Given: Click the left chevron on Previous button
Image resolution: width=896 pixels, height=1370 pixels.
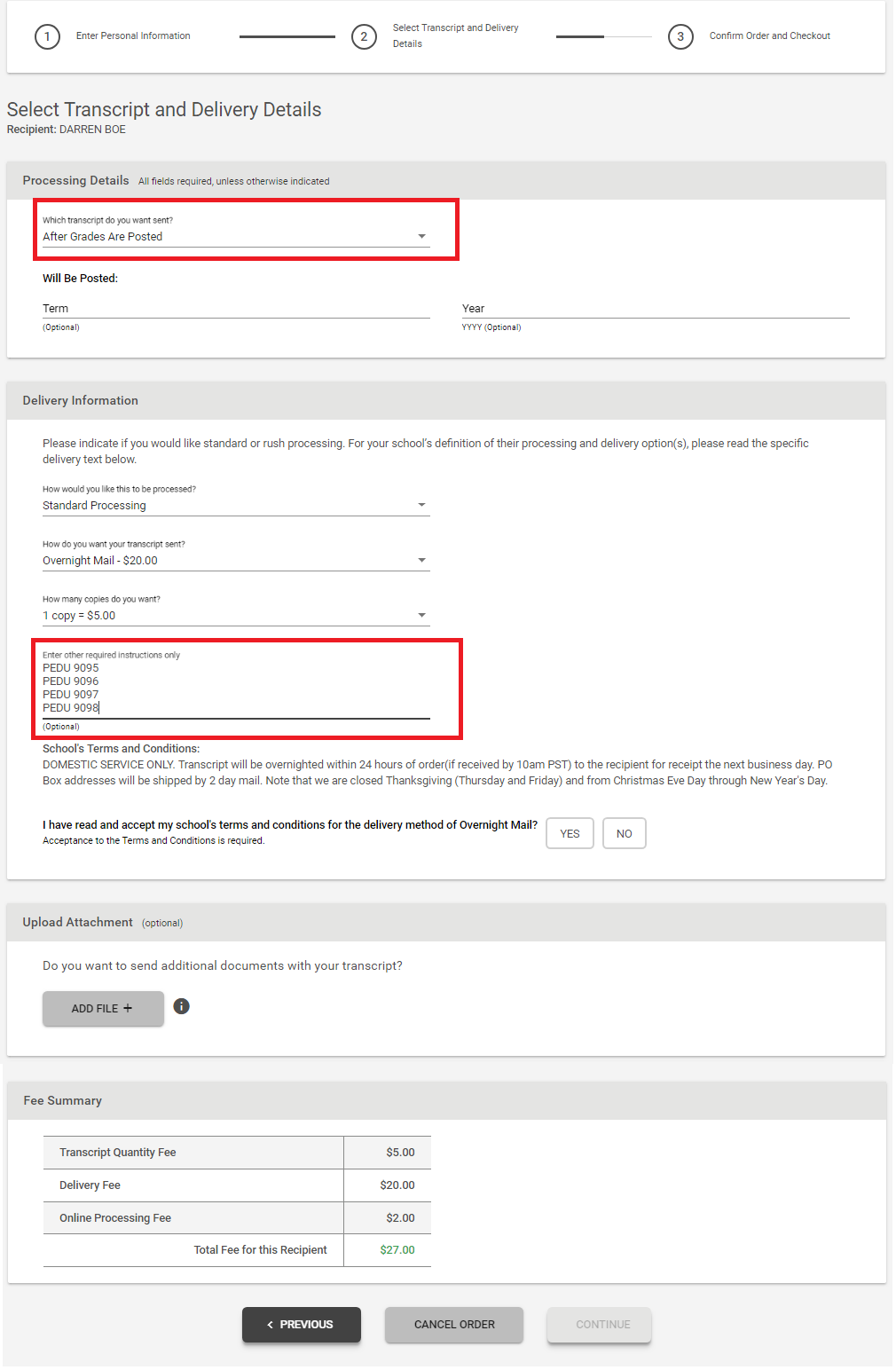Looking at the screenshot, I should tap(271, 1325).
